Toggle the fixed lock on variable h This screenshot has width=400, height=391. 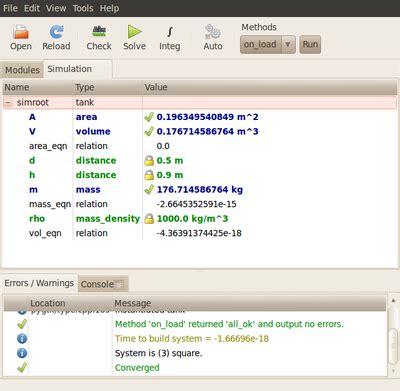(149, 175)
